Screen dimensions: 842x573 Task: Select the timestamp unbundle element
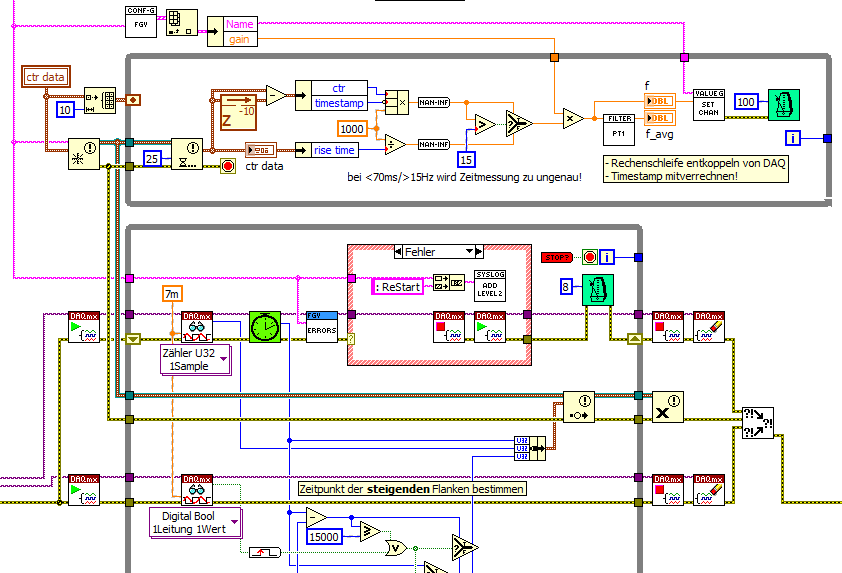pos(339,103)
